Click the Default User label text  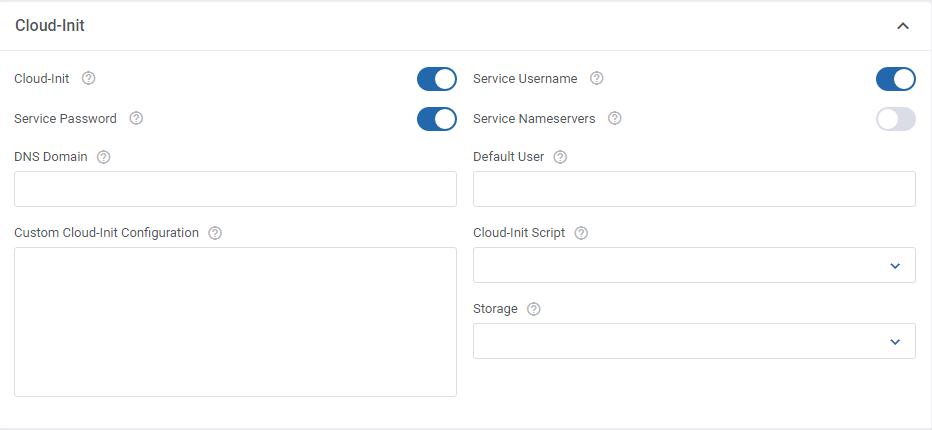tap(508, 157)
